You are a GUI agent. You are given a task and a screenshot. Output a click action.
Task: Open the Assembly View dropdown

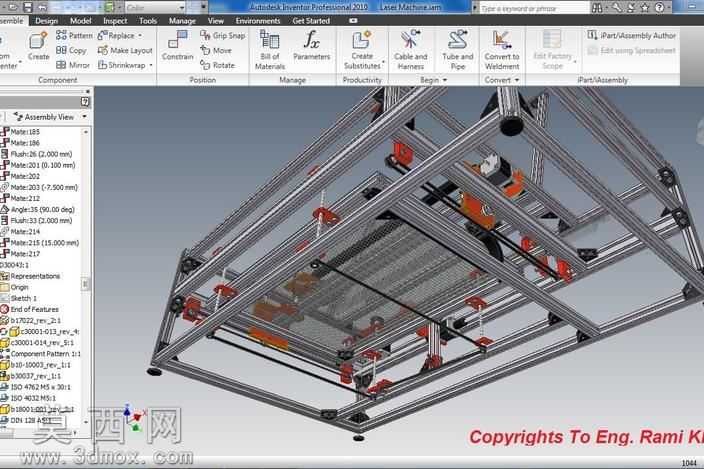(x=84, y=117)
